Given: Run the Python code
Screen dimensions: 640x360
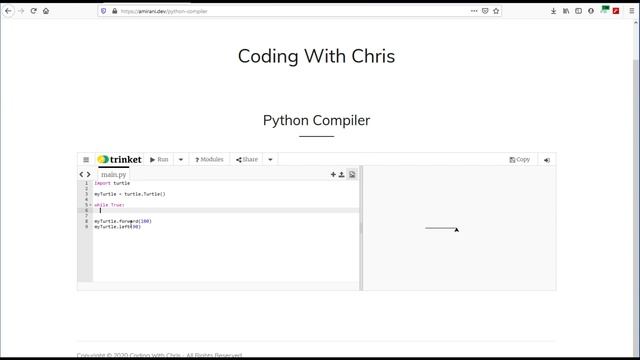Looking at the screenshot, I should [159, 160].
